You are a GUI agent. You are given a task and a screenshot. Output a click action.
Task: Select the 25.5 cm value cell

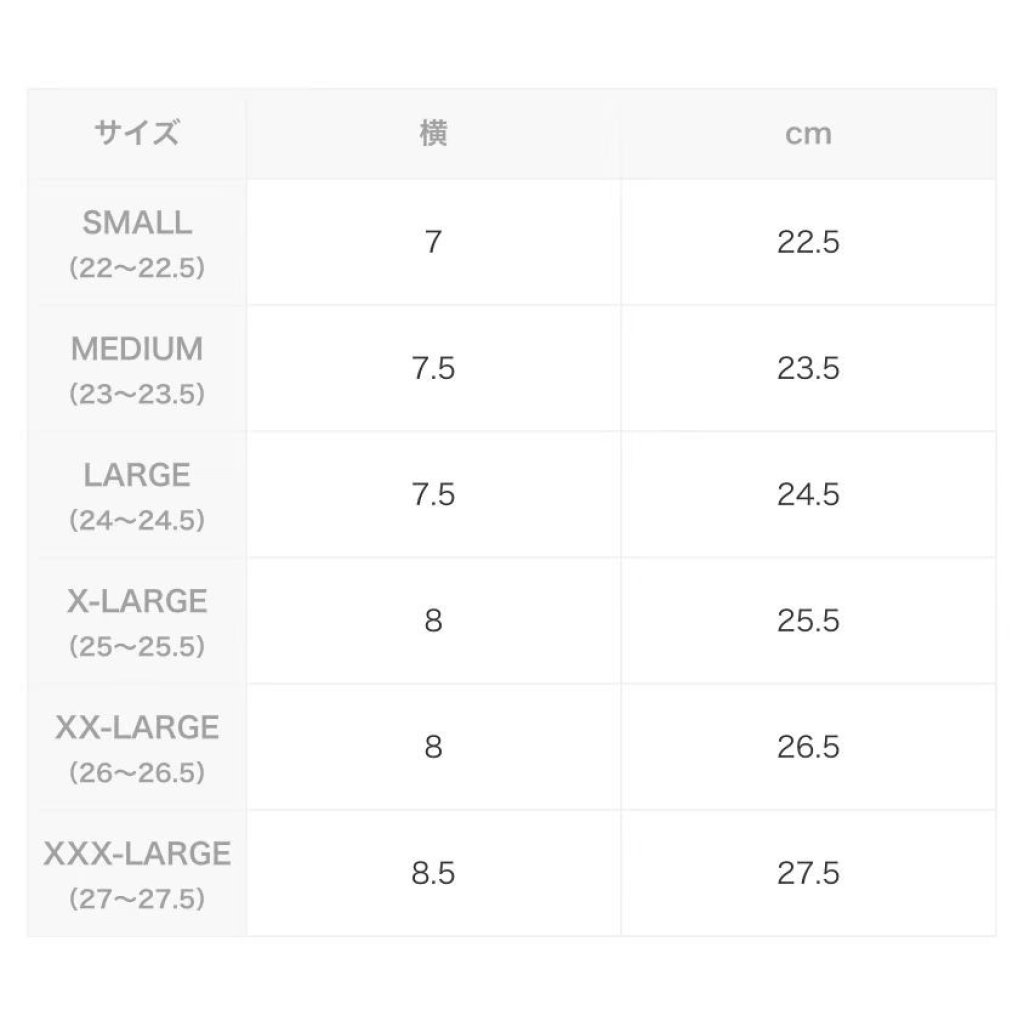point(808,621)
